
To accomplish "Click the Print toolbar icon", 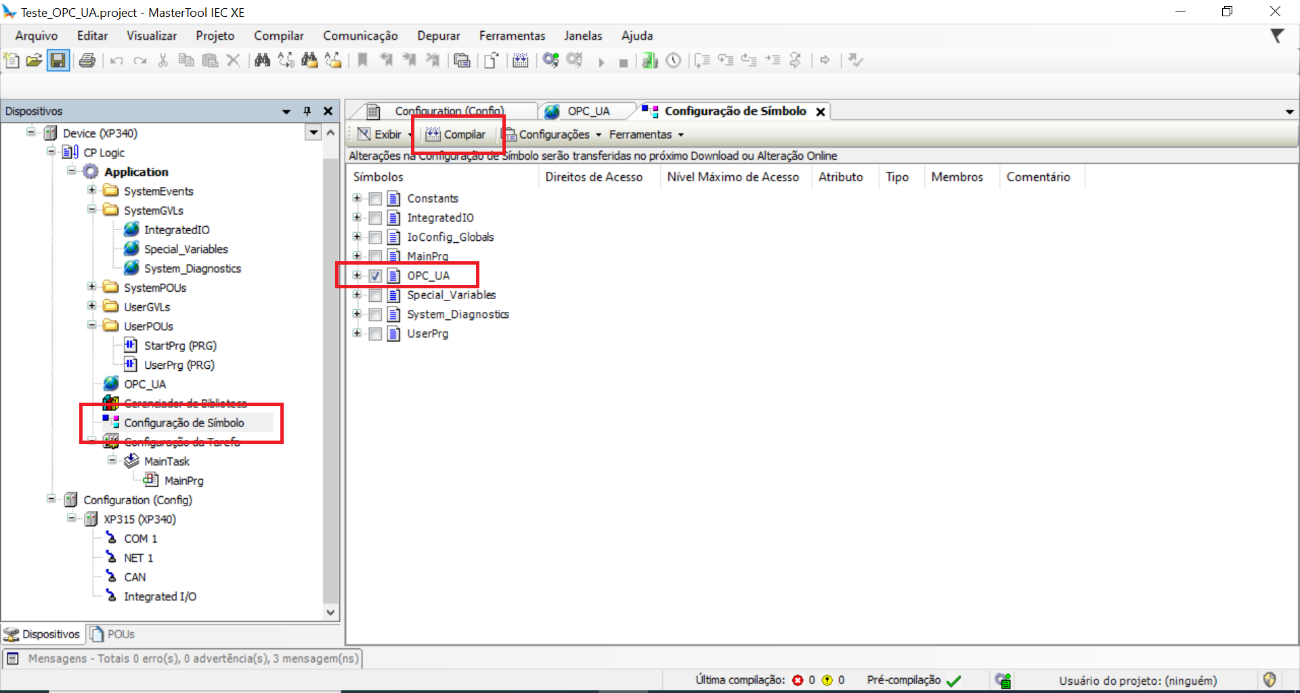I will (86, 61).
